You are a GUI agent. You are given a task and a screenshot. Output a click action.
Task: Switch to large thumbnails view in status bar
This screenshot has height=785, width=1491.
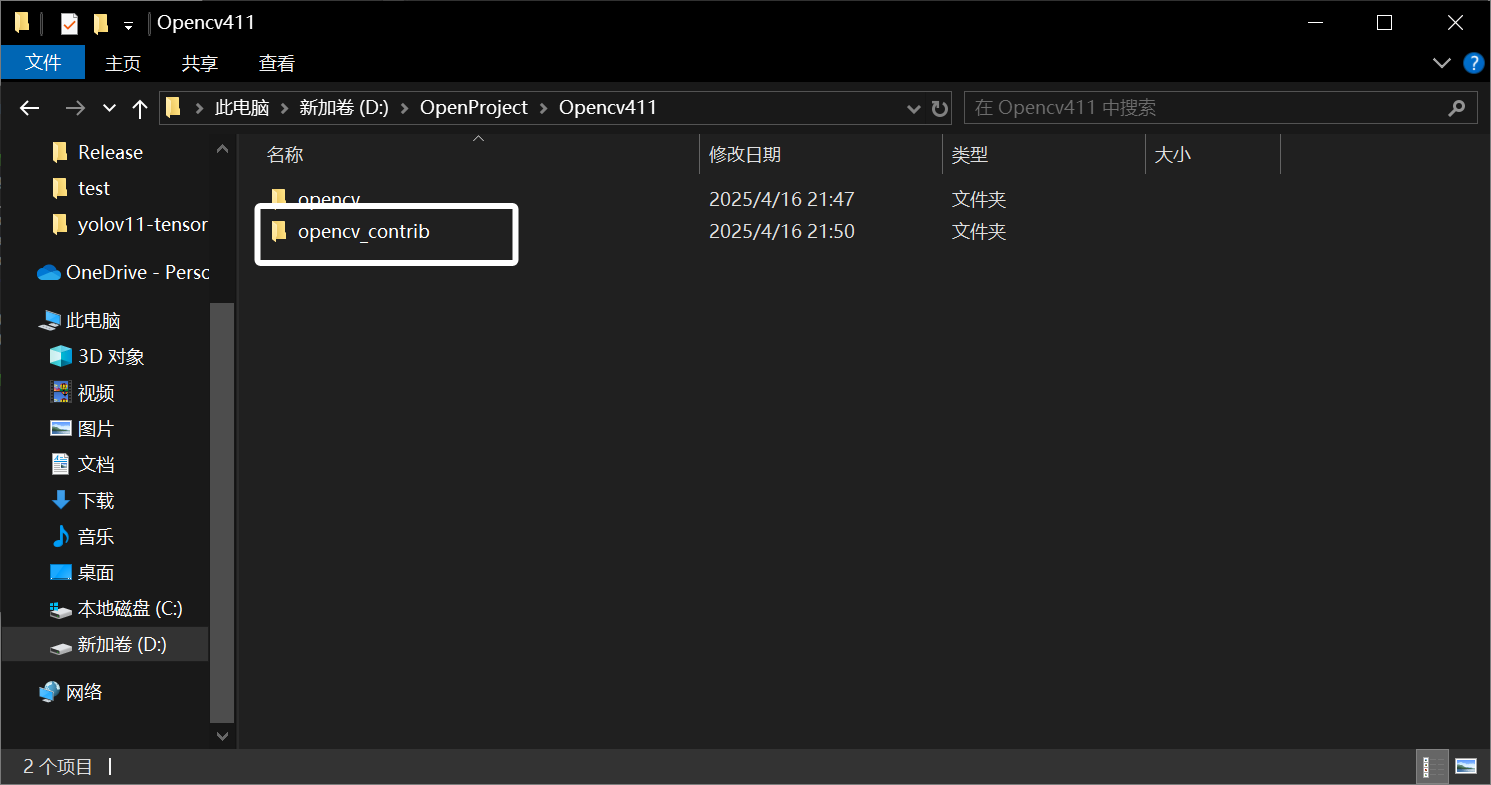coord(1464,766)
